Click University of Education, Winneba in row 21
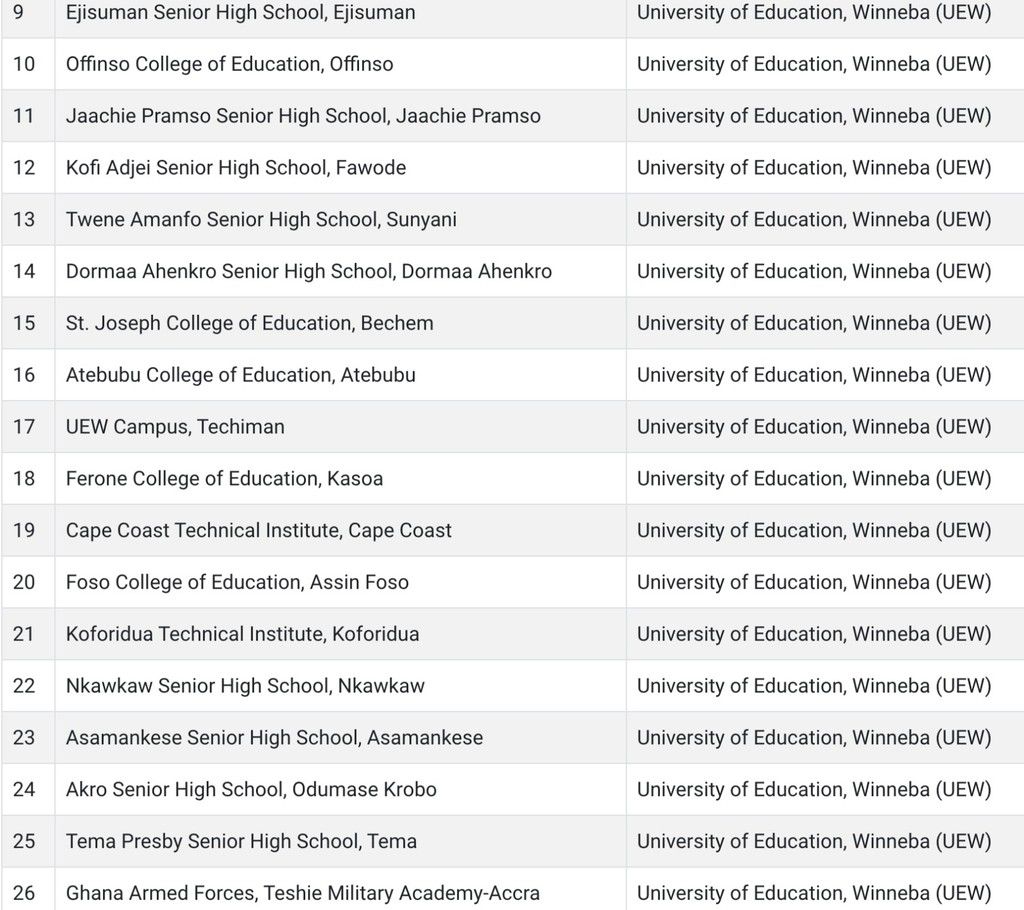 814,634
